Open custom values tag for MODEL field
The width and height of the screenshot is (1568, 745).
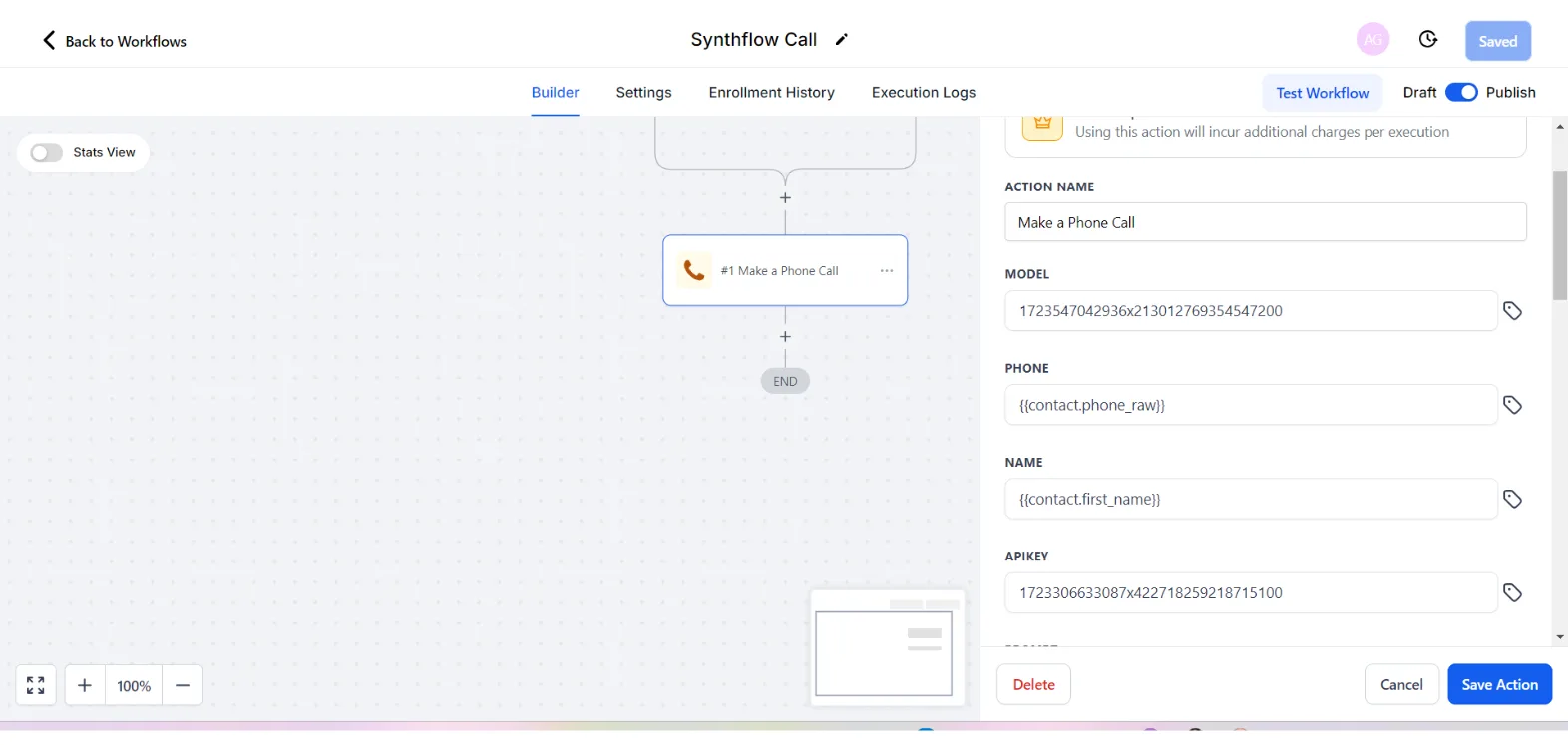pos(1512,311)
